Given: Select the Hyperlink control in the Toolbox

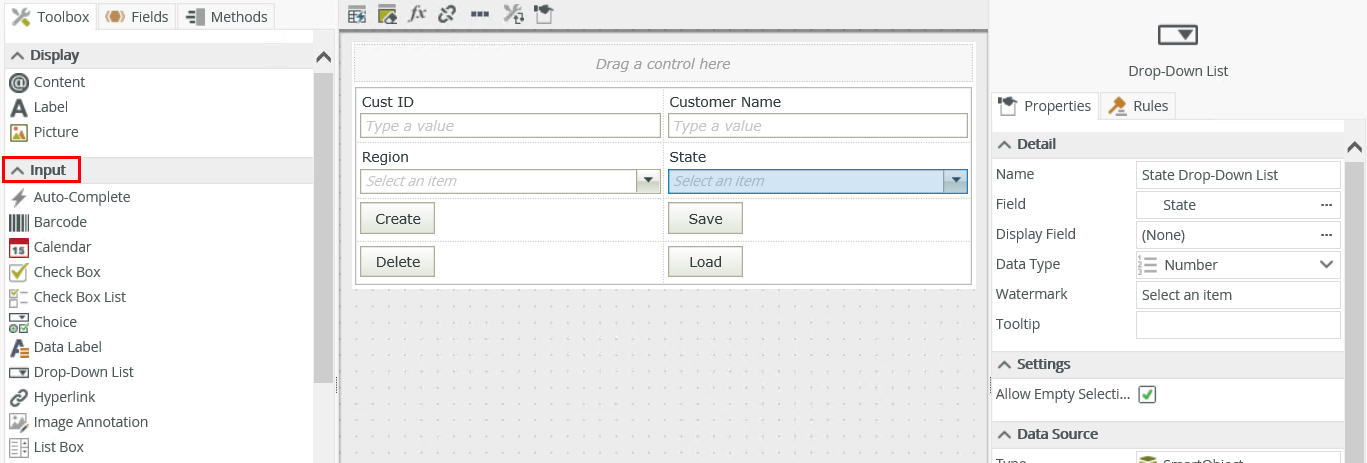Looking at the screenshot, I should point(64,397).
